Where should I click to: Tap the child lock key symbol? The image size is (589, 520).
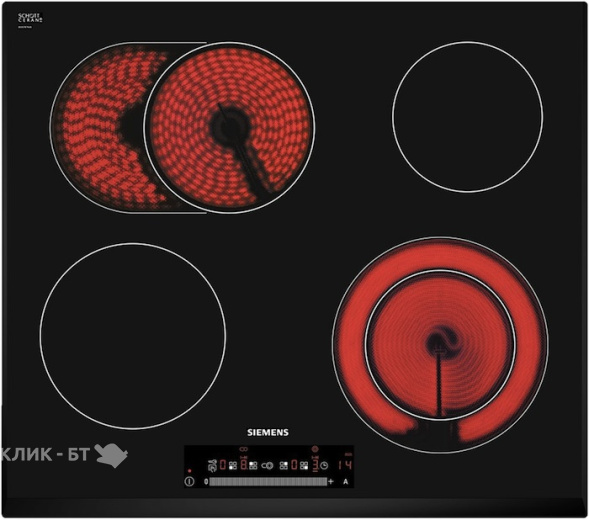point(212,466)
